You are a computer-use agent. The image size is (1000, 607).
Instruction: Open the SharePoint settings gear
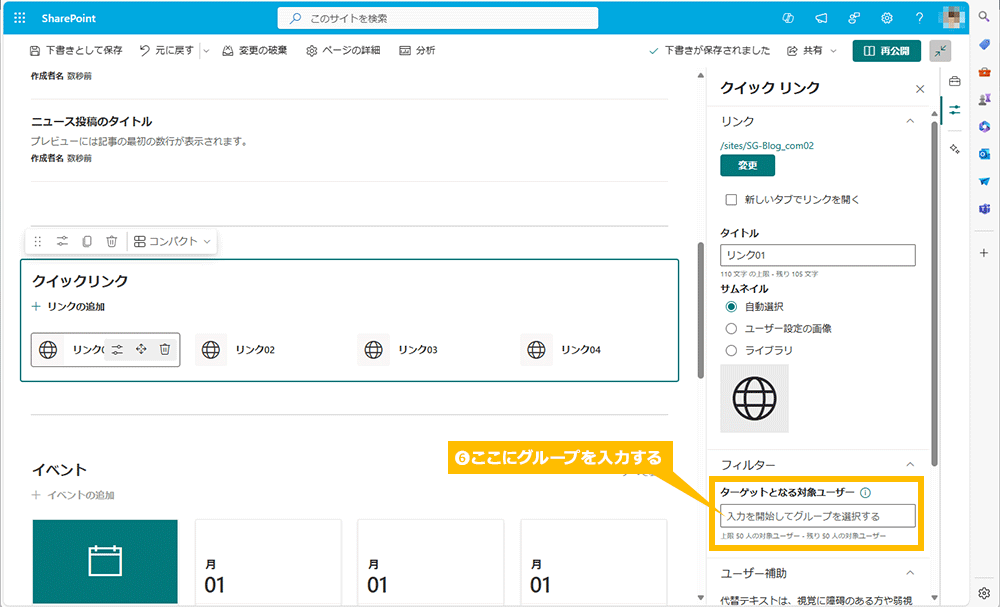click(886, 18)
